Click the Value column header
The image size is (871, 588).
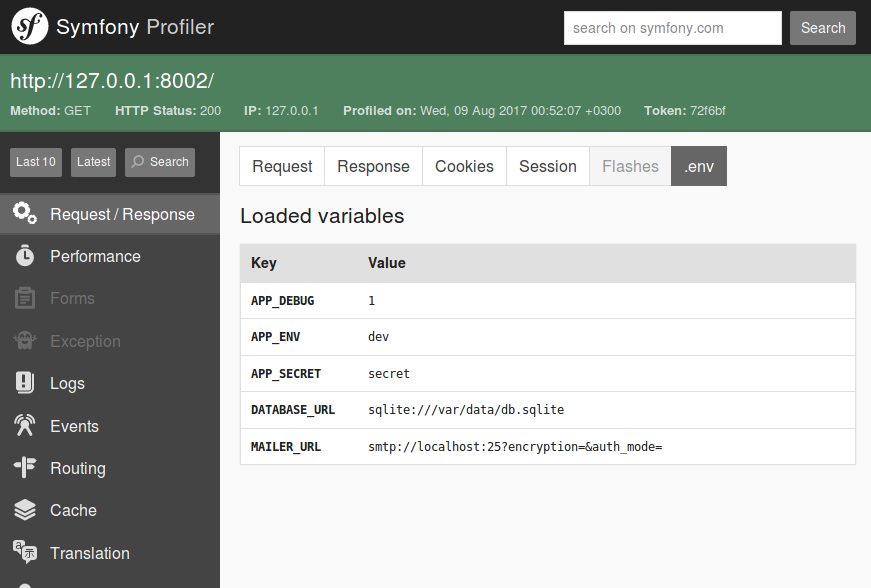[x=387, y=263]
